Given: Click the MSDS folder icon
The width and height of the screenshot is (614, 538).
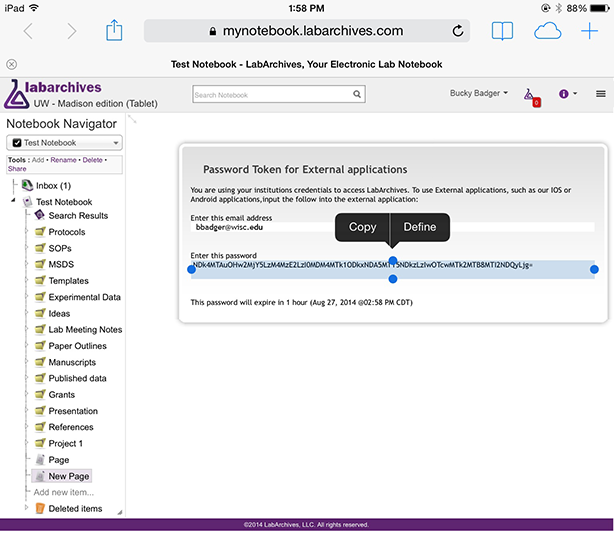Looking at the screenshot, I should click(40, 264).
